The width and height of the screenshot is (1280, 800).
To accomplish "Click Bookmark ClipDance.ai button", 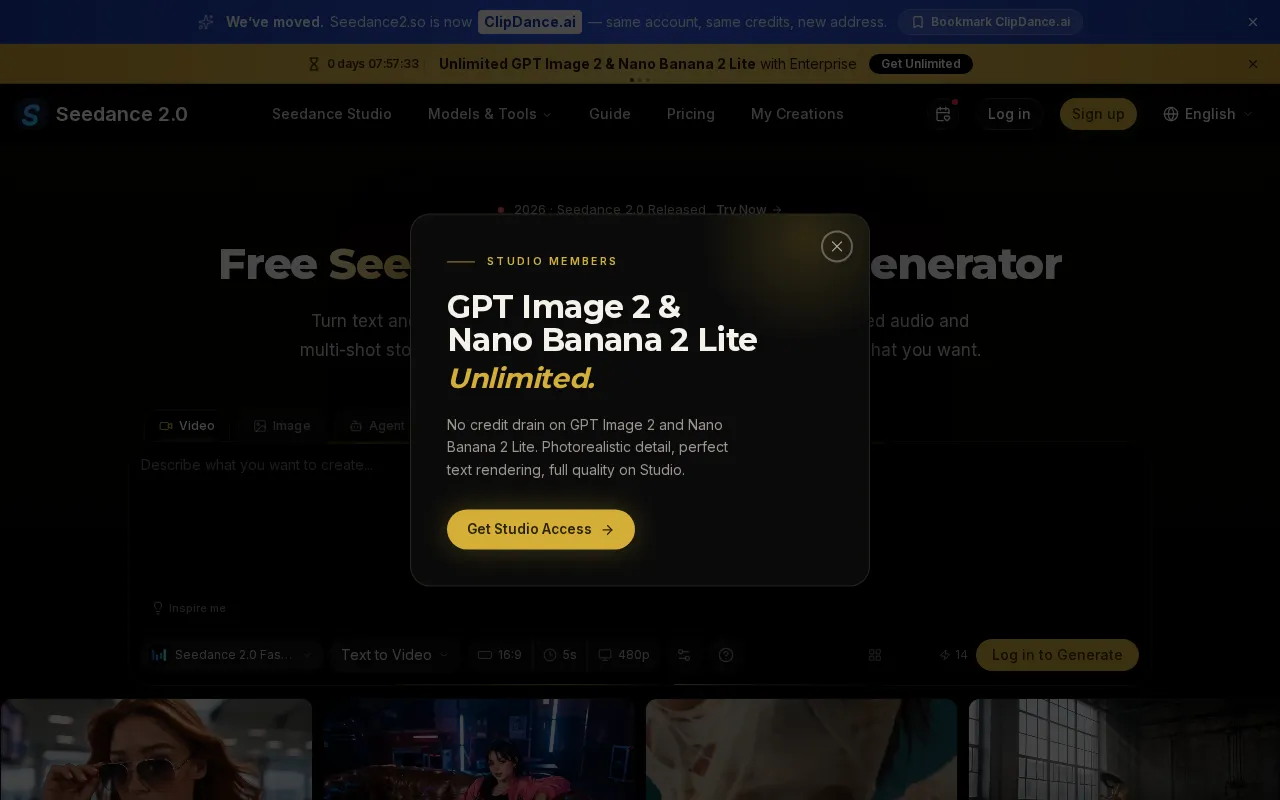I will [x=990, y=22].
